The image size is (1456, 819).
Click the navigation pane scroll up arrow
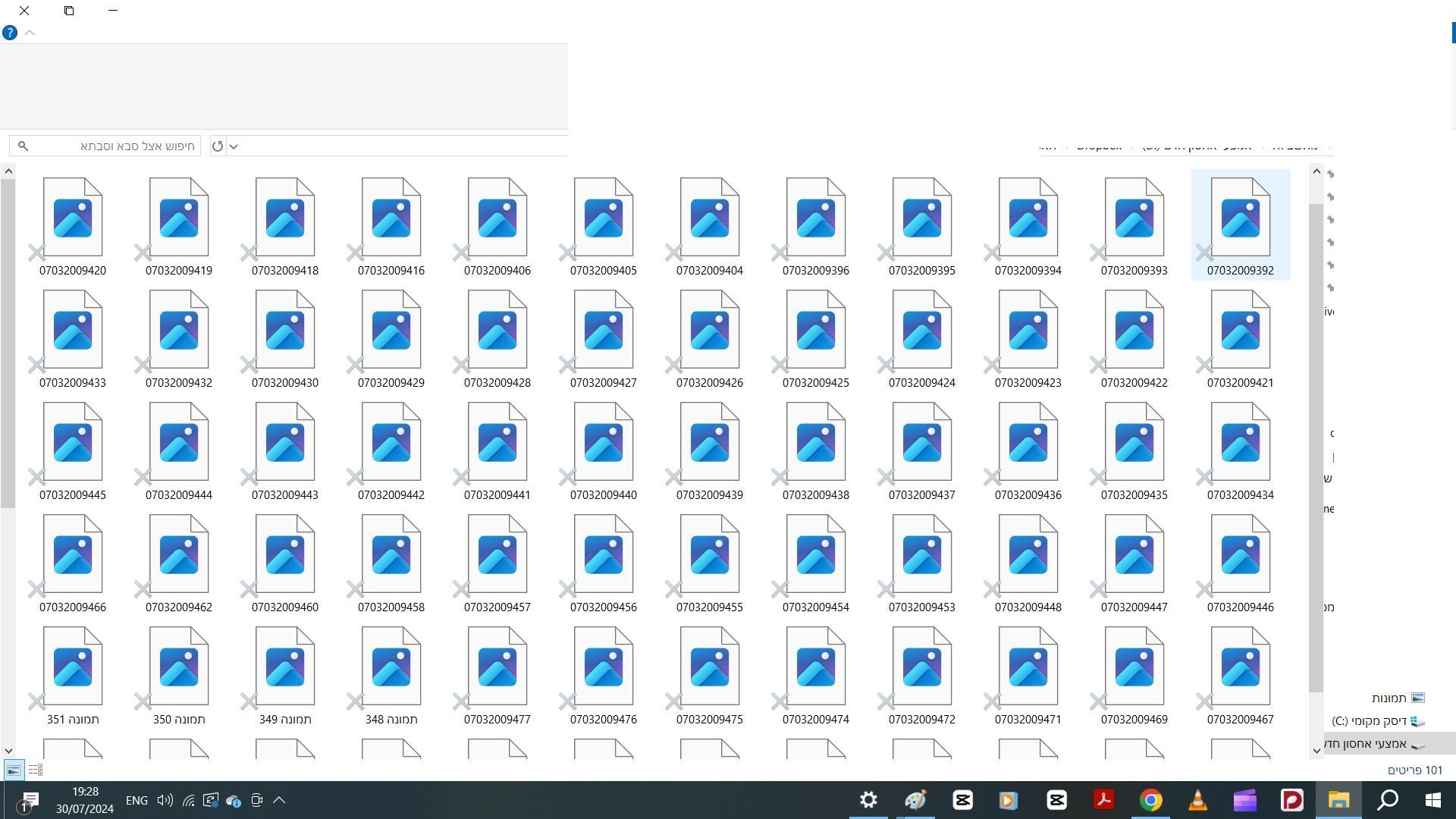pos(1316,171)
